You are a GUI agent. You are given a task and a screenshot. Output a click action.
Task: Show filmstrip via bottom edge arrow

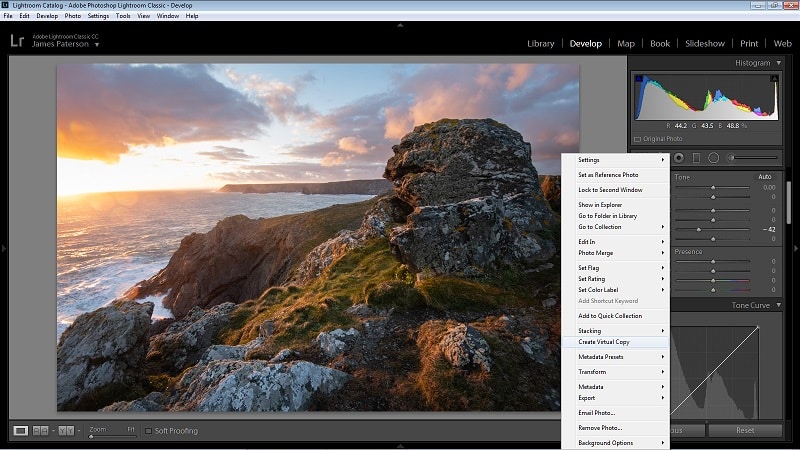(x=400, y=446)
